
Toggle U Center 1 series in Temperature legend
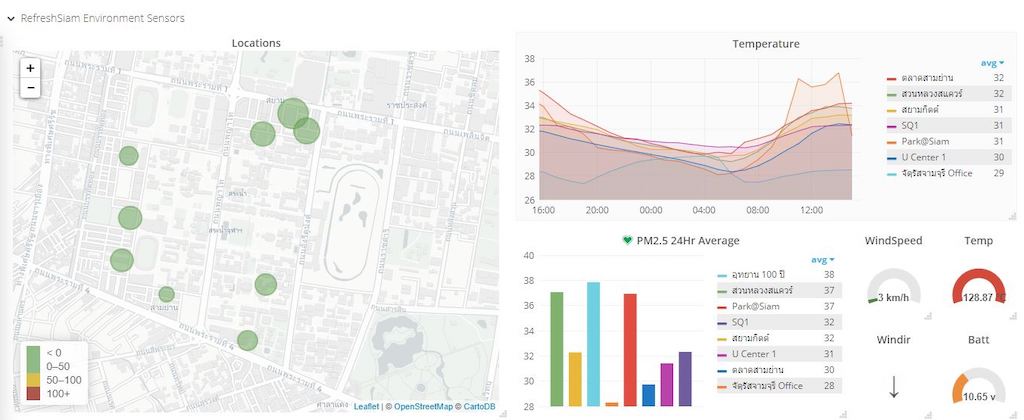pos(922,157)
